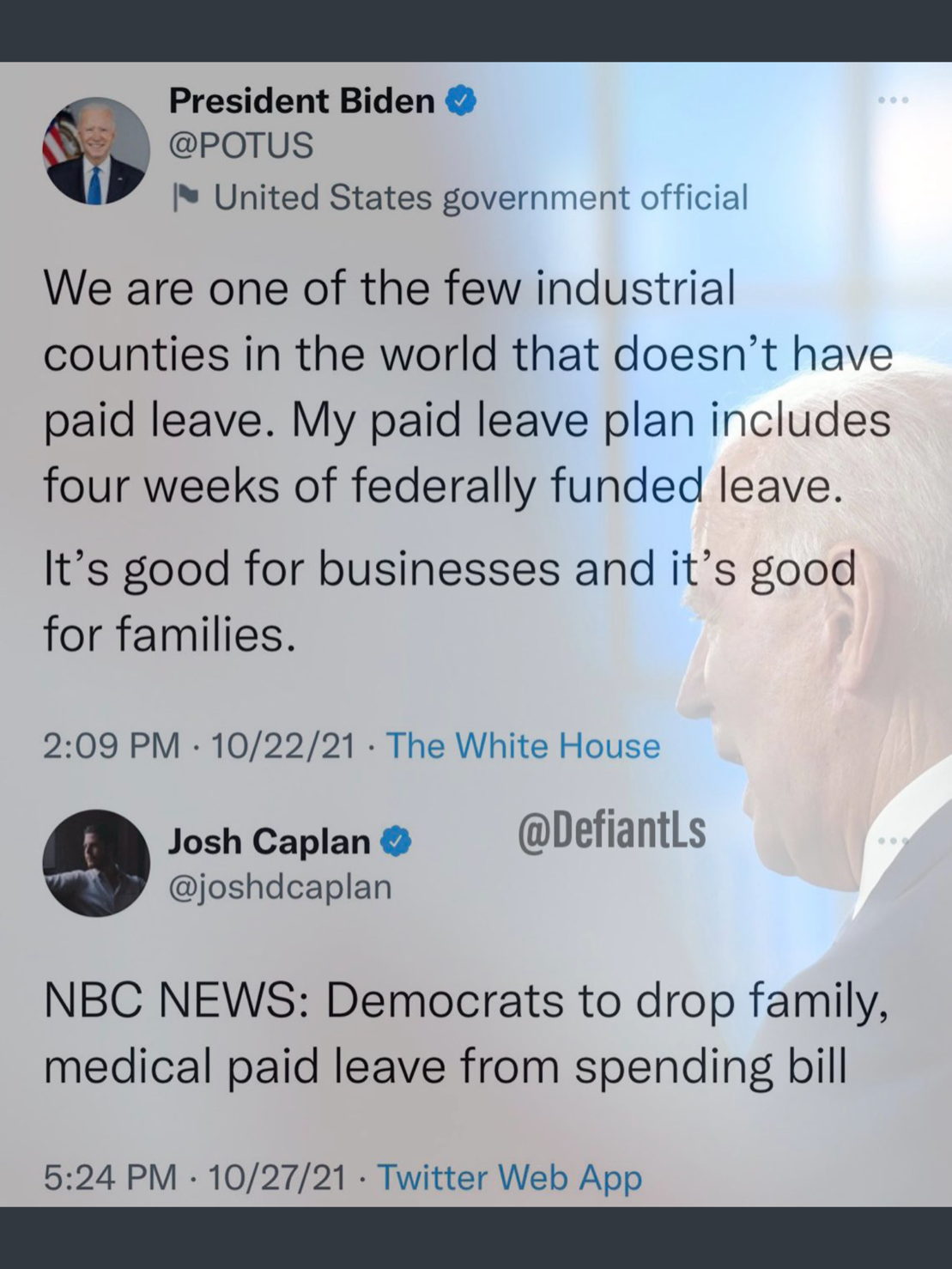Image resolution: width=952 pixels, height=1269 pixels.
Task: Open the @POTUS handle
Action: [x=241, y=146]
